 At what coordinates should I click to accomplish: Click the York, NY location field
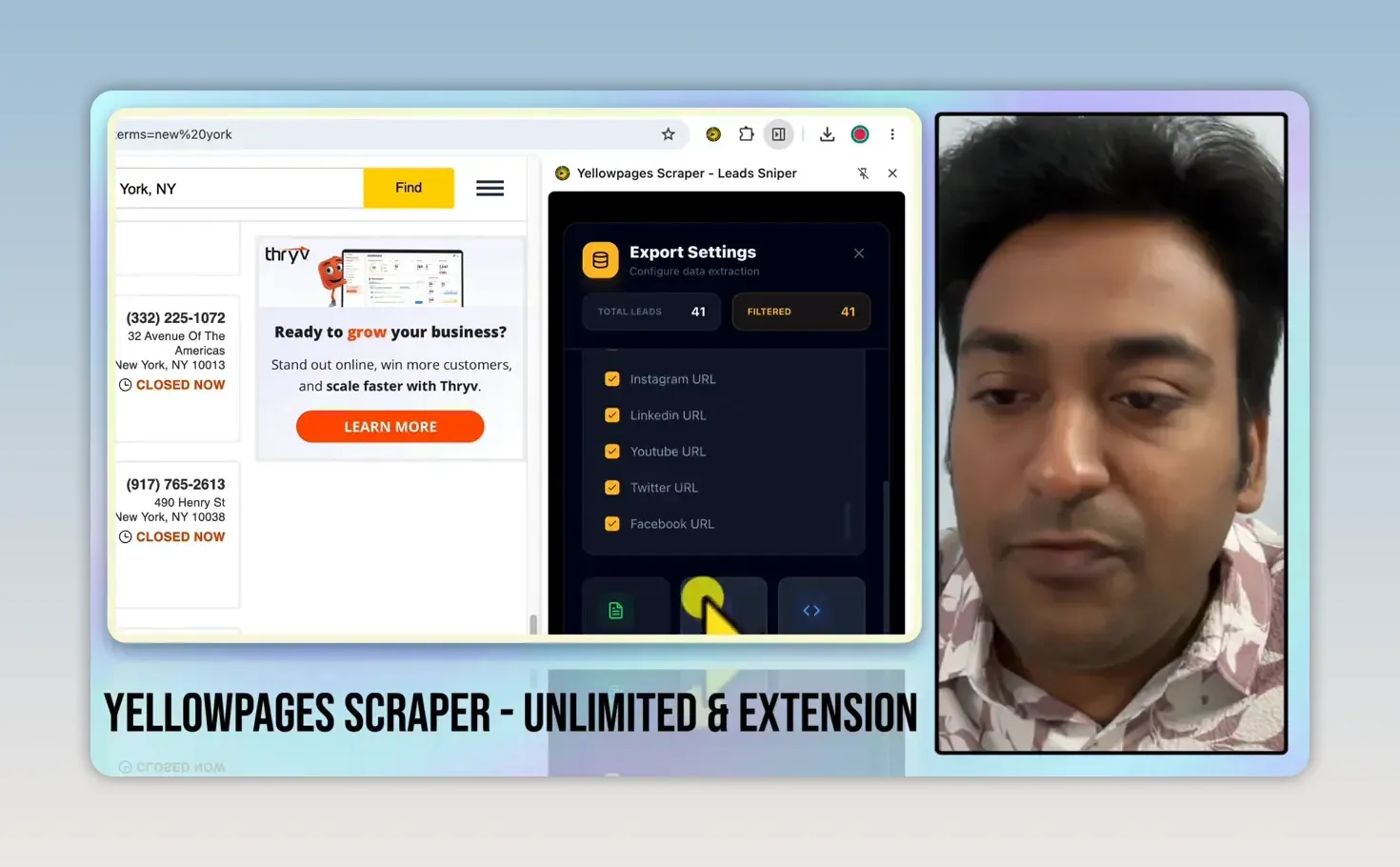pos(239,189)
